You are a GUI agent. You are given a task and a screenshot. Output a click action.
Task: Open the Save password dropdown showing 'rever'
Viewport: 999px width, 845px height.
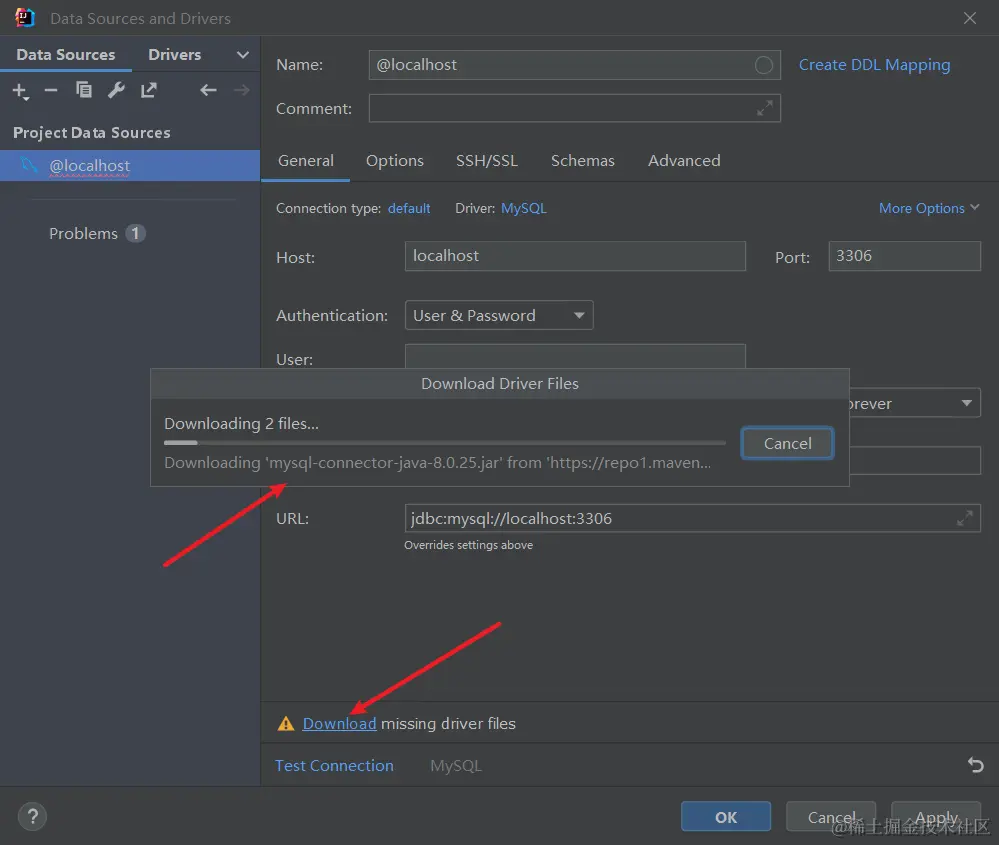(915, 403)
